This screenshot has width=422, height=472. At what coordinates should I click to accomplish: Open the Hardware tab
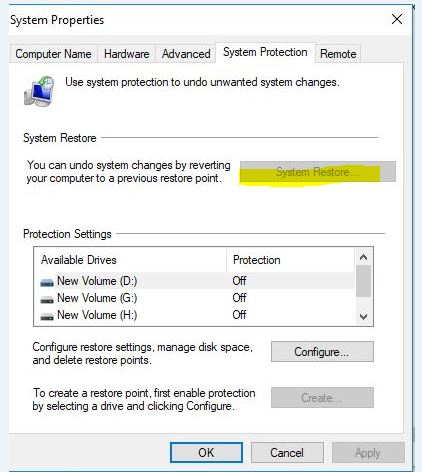[126, 54]
